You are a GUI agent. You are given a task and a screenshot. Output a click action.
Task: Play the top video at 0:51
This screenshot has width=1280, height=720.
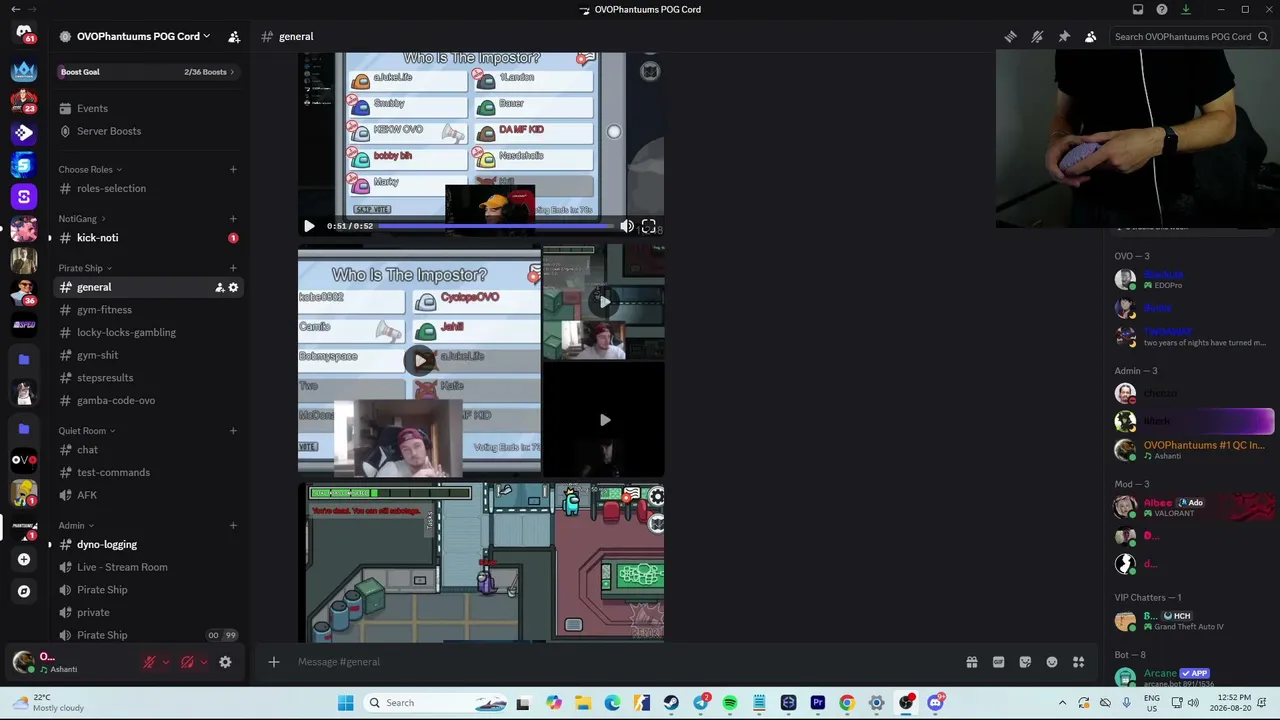(x=309, y=226)
